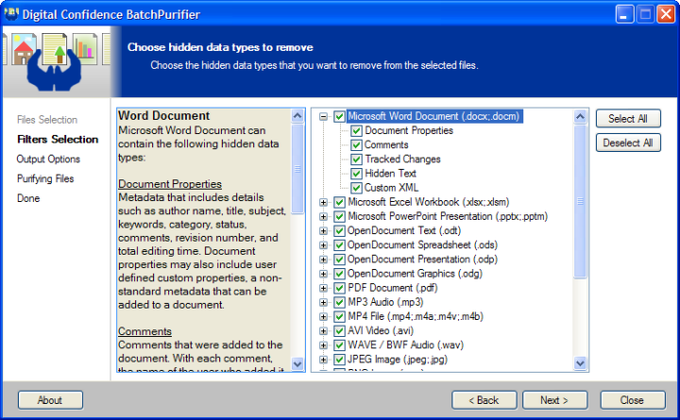Toggle the Comments checkbox
The image size is (680, 420).
(356, 145)
